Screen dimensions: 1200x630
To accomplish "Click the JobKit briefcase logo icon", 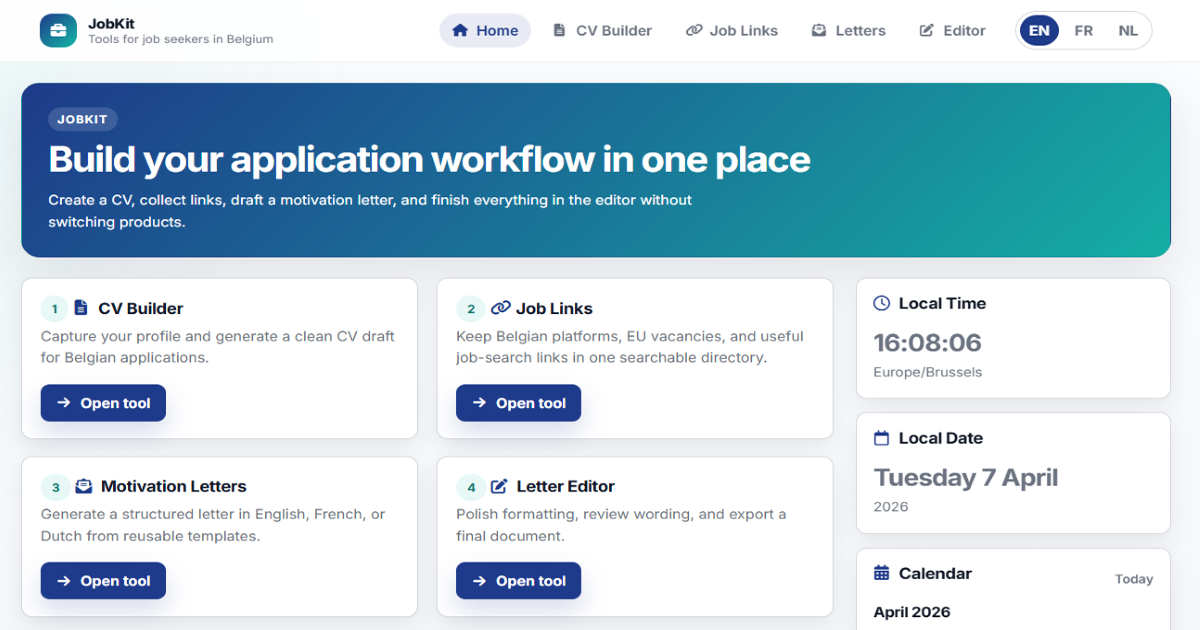I will click(x=58, y=30).
